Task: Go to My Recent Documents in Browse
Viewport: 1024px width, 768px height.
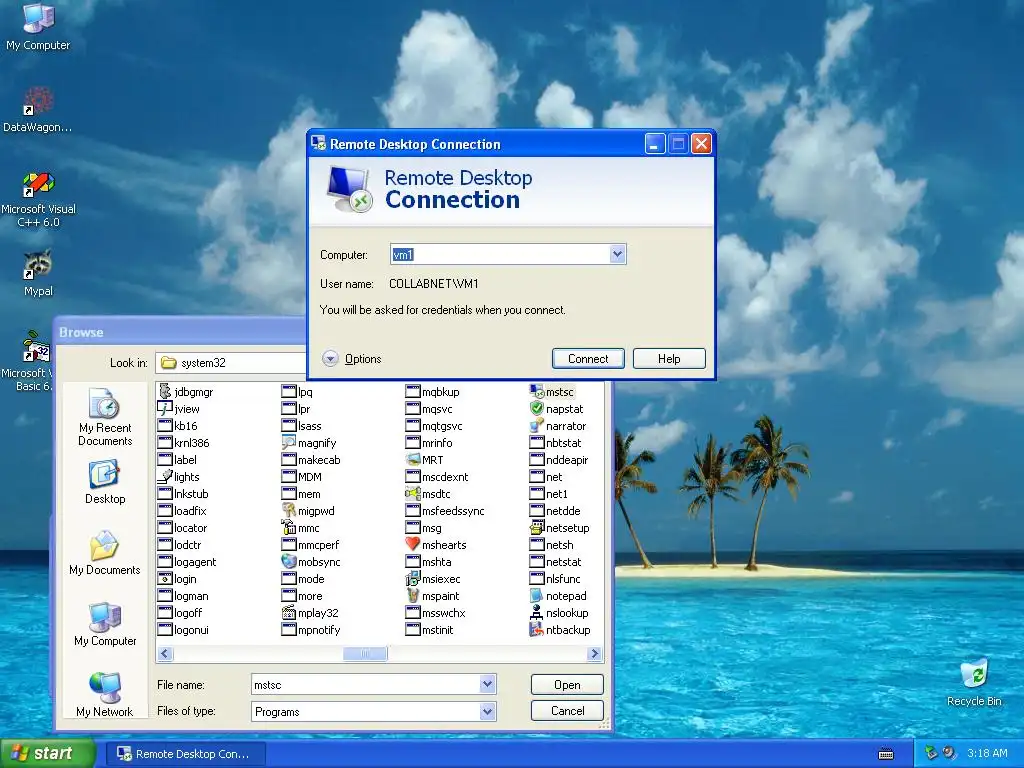Action: click(104, 418)
